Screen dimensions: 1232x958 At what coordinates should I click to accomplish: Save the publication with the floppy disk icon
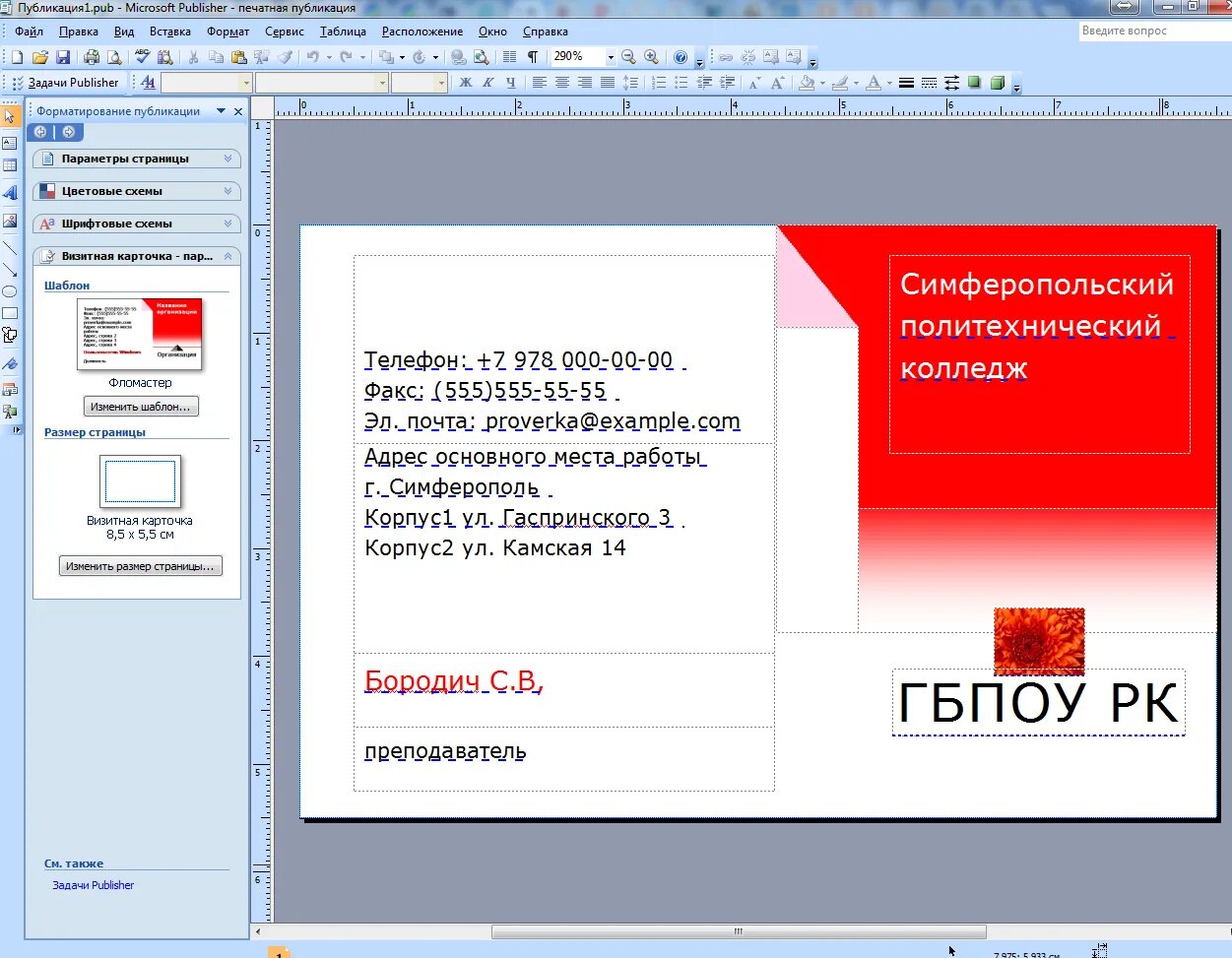(x=62, y=57)
